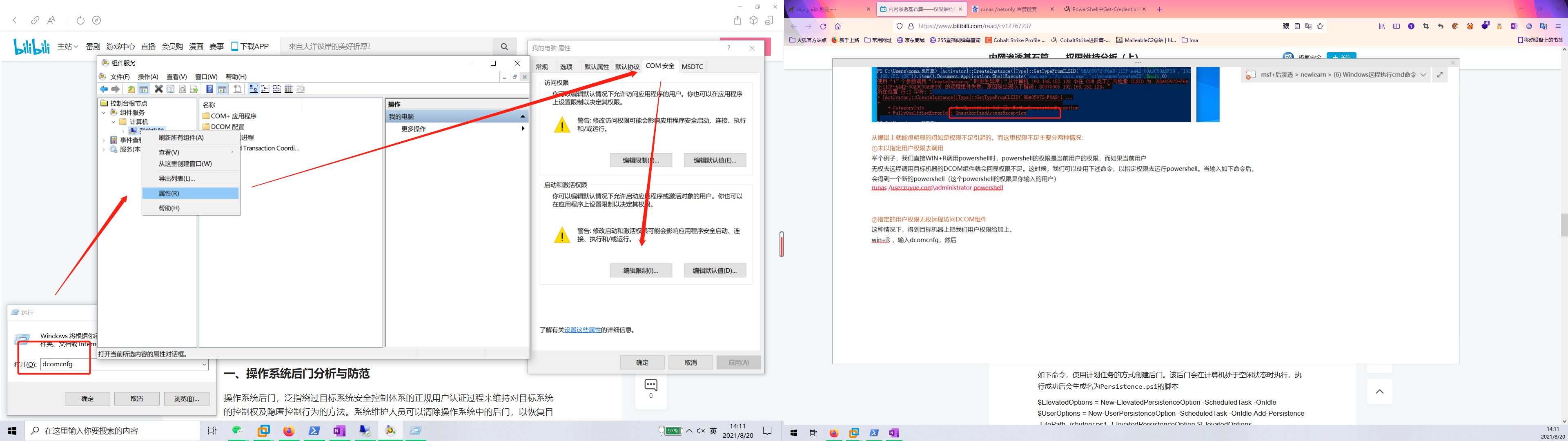Click the Export List icon in Component Services toolbar

[x=195, y=89]
